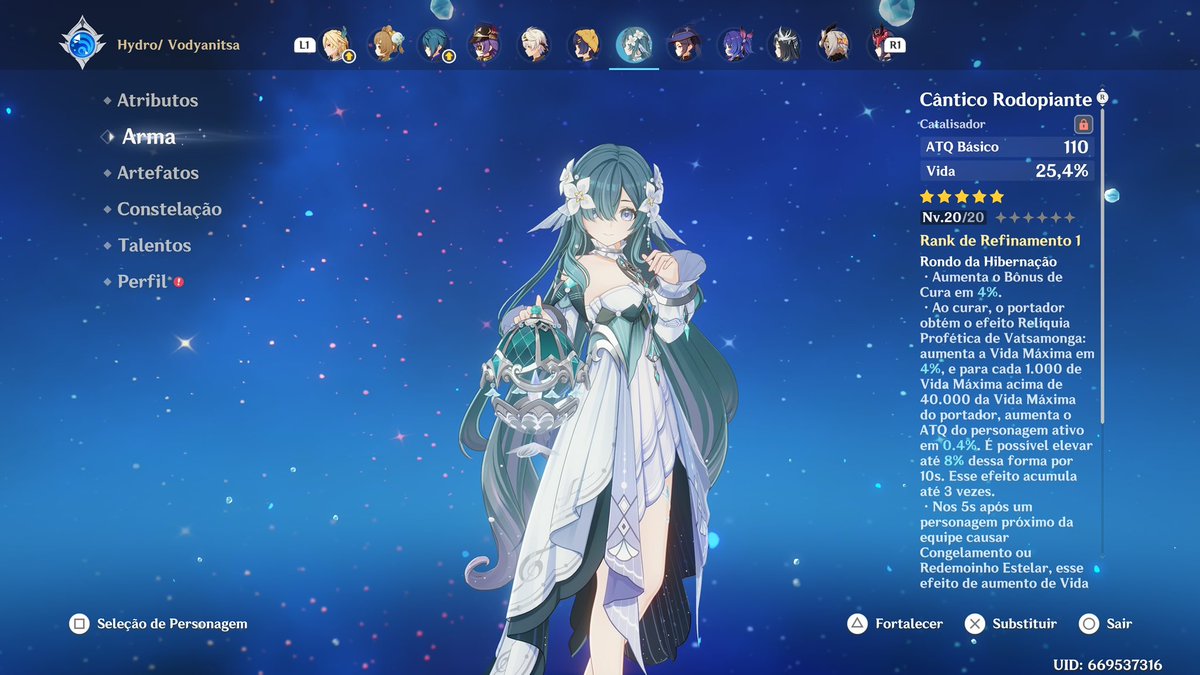Image resolution: width=1200 pixels, height=675 pixels.
Task: Click the Sair button
Action: (x=1106, y=624)
